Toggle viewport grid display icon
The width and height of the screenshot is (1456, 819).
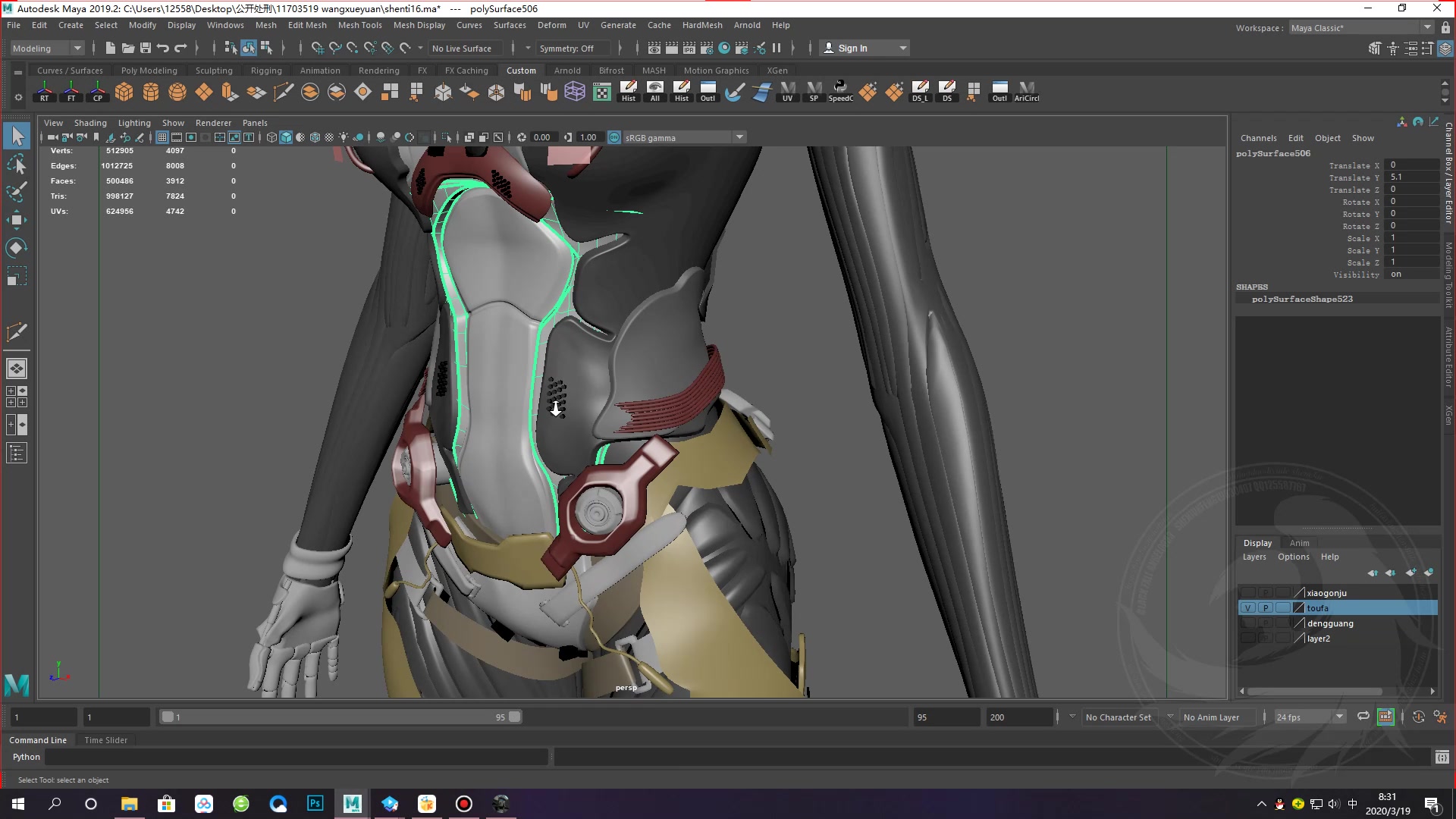[x=162, y=137]
